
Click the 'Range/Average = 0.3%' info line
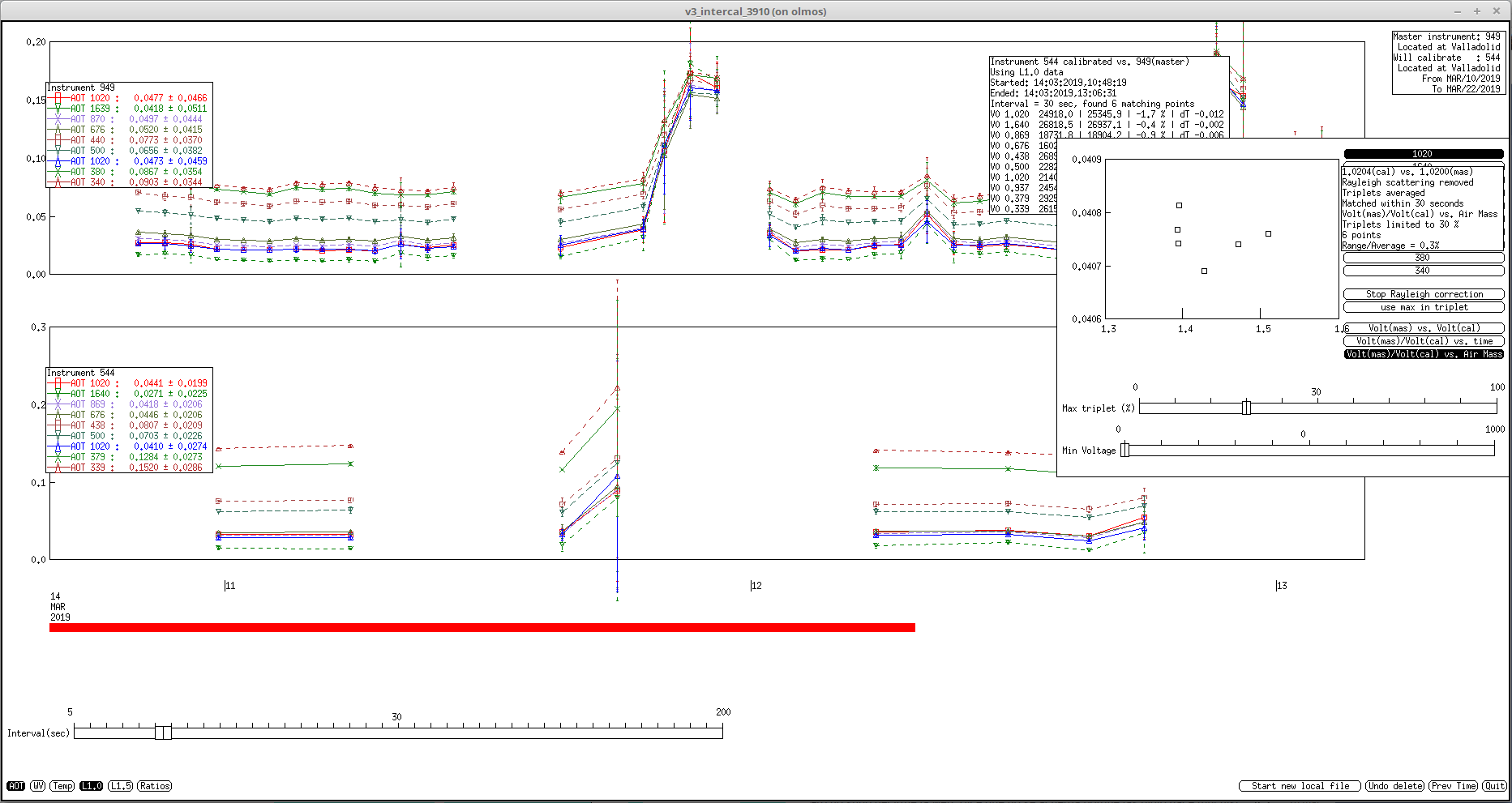point(1390,246)
